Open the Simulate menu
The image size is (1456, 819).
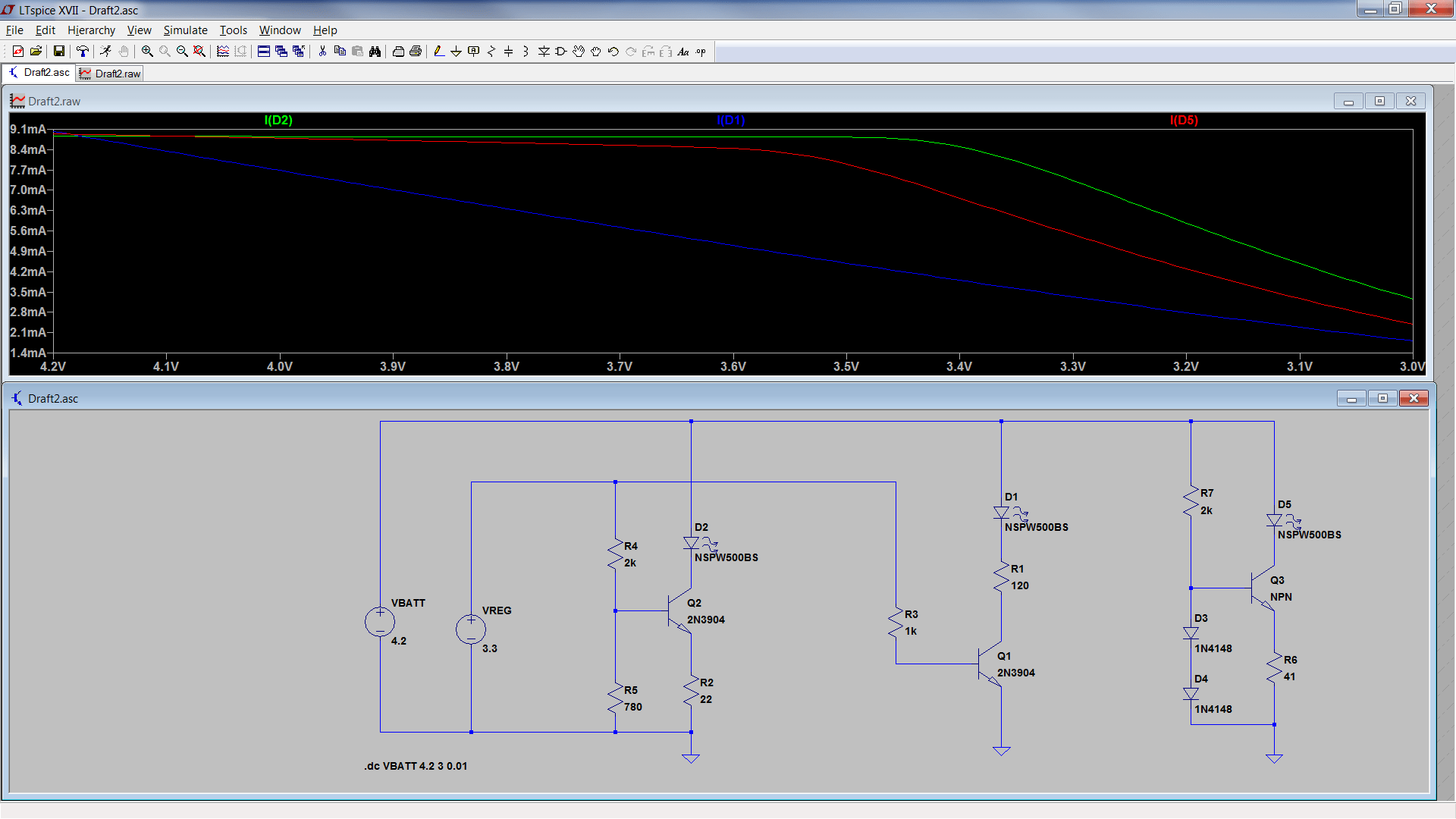tap(185, 30)
